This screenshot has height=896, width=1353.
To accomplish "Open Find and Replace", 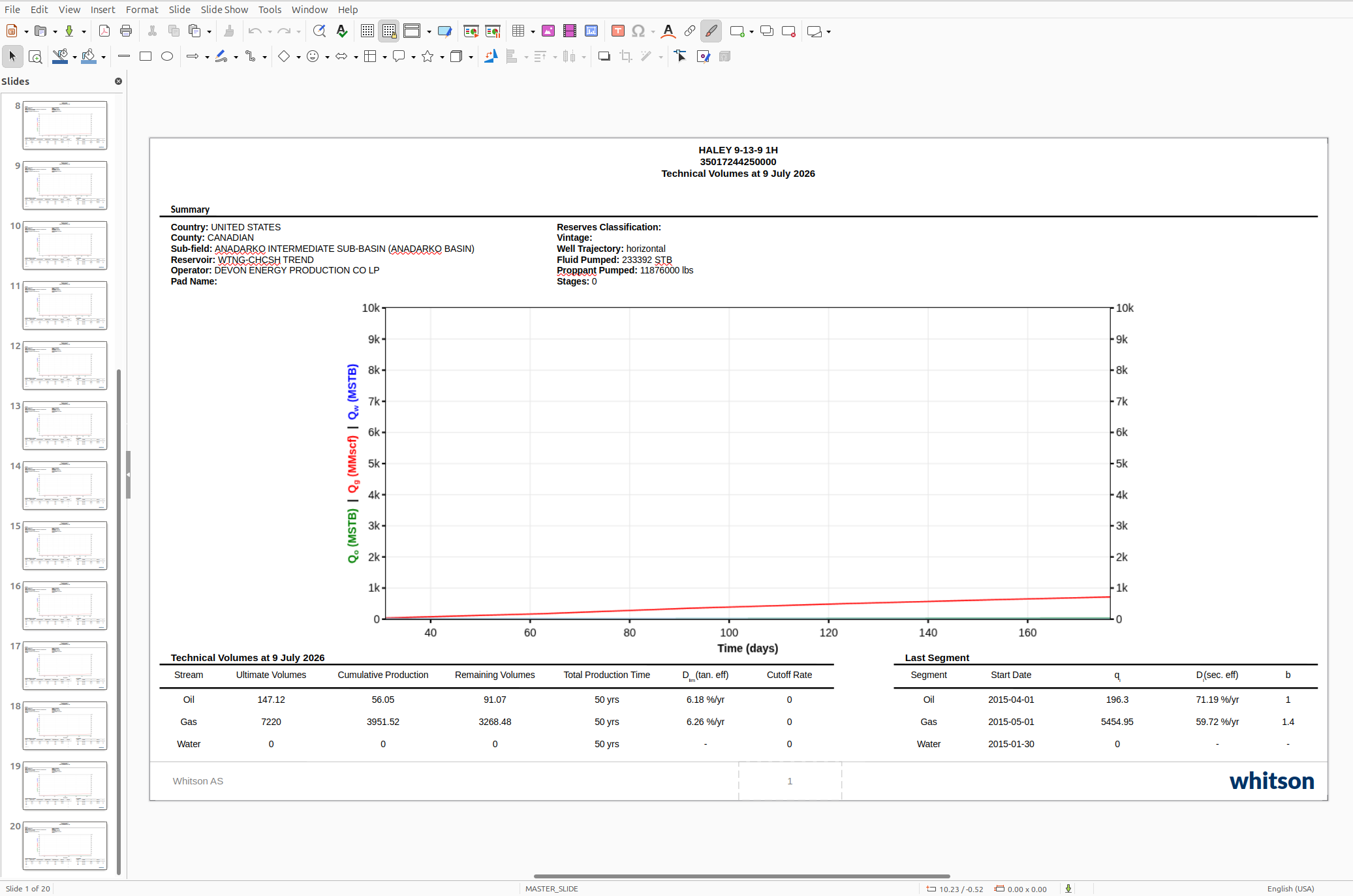I will (x=319, y=31).
